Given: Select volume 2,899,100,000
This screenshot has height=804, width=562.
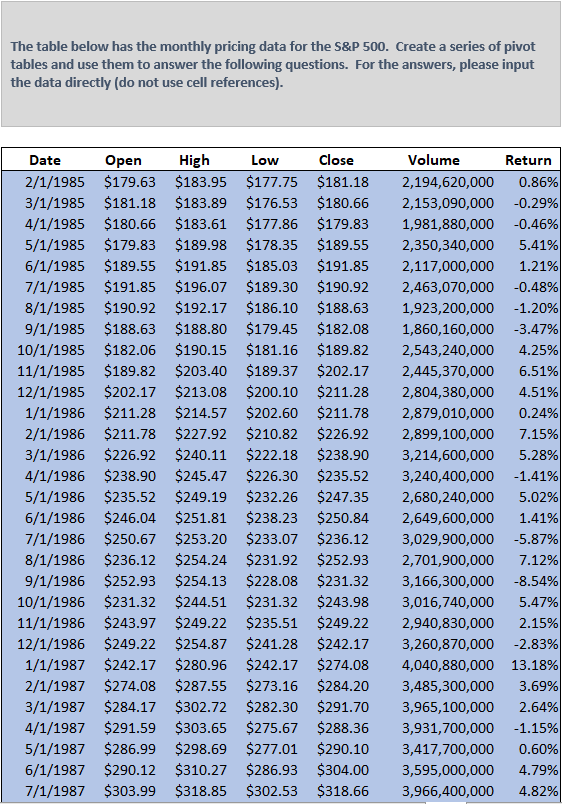Looking at the screenshot, I should 448,434.
